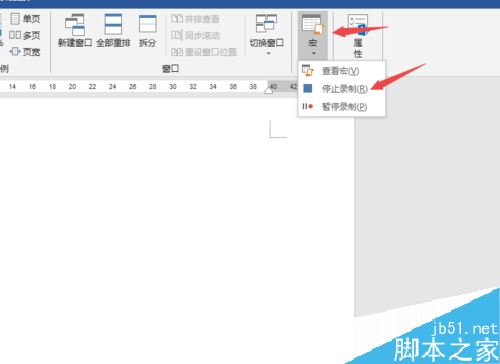Image resolution: width=500 pixels, height=364 pixels.
Task: Select the 页宽 page width option
Action: pos(25,52)
